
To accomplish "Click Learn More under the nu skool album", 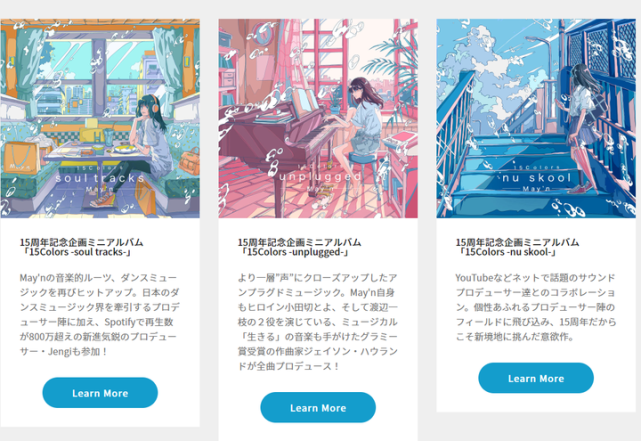I will [536, 378].
